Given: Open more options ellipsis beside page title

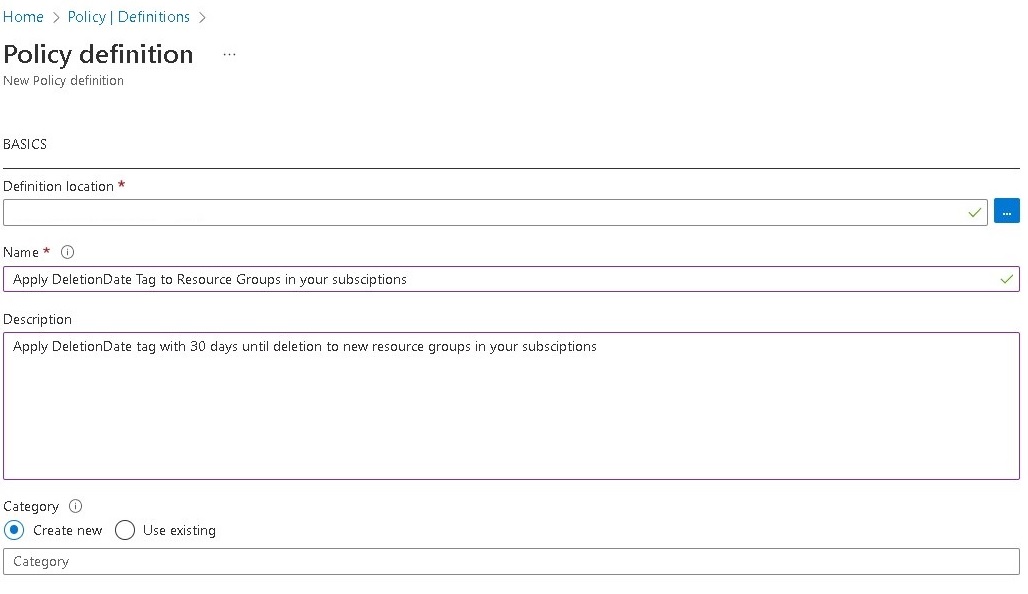Looking at the screenshot, I should [x=229, y=54].
